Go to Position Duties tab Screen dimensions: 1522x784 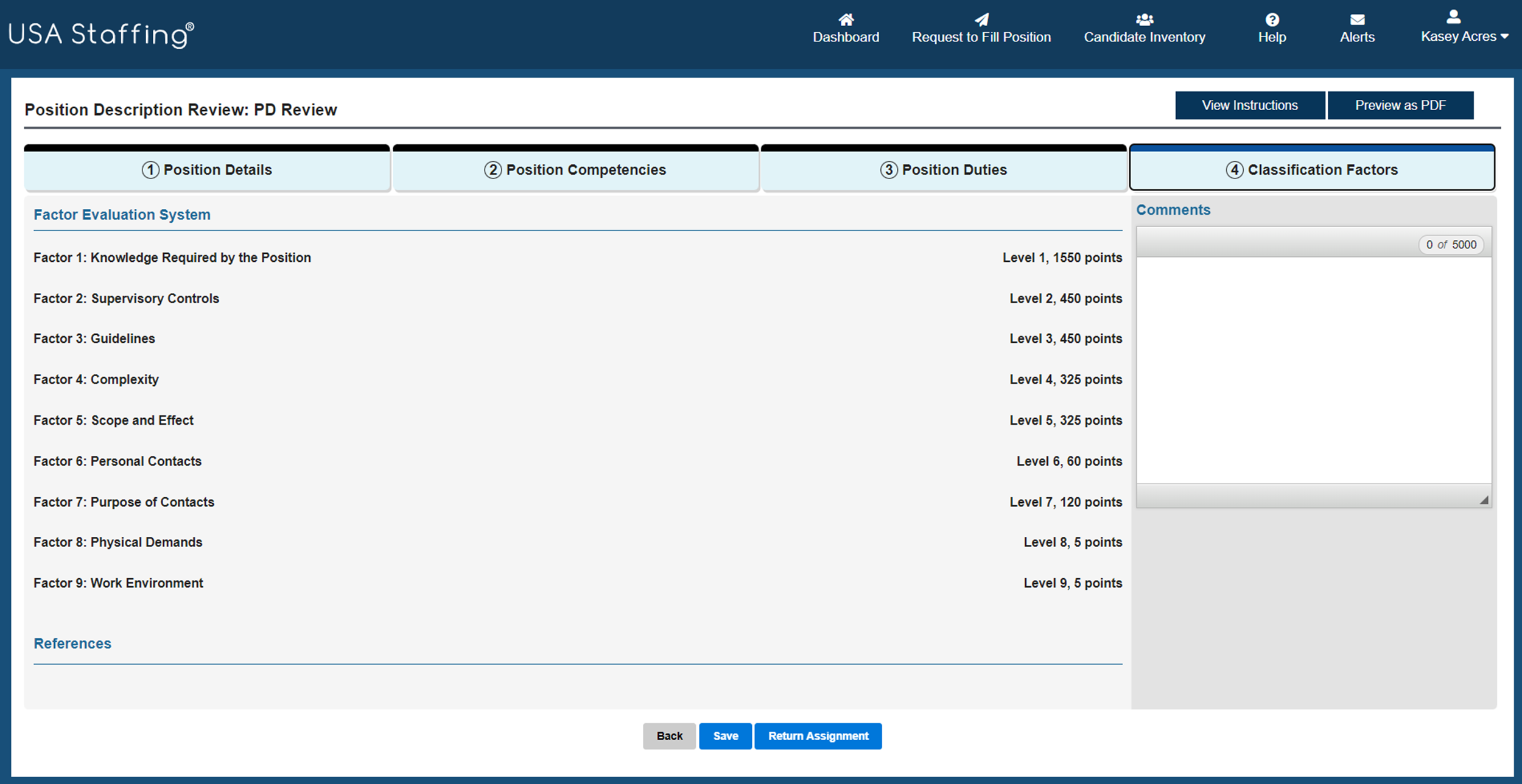point(944,170)
